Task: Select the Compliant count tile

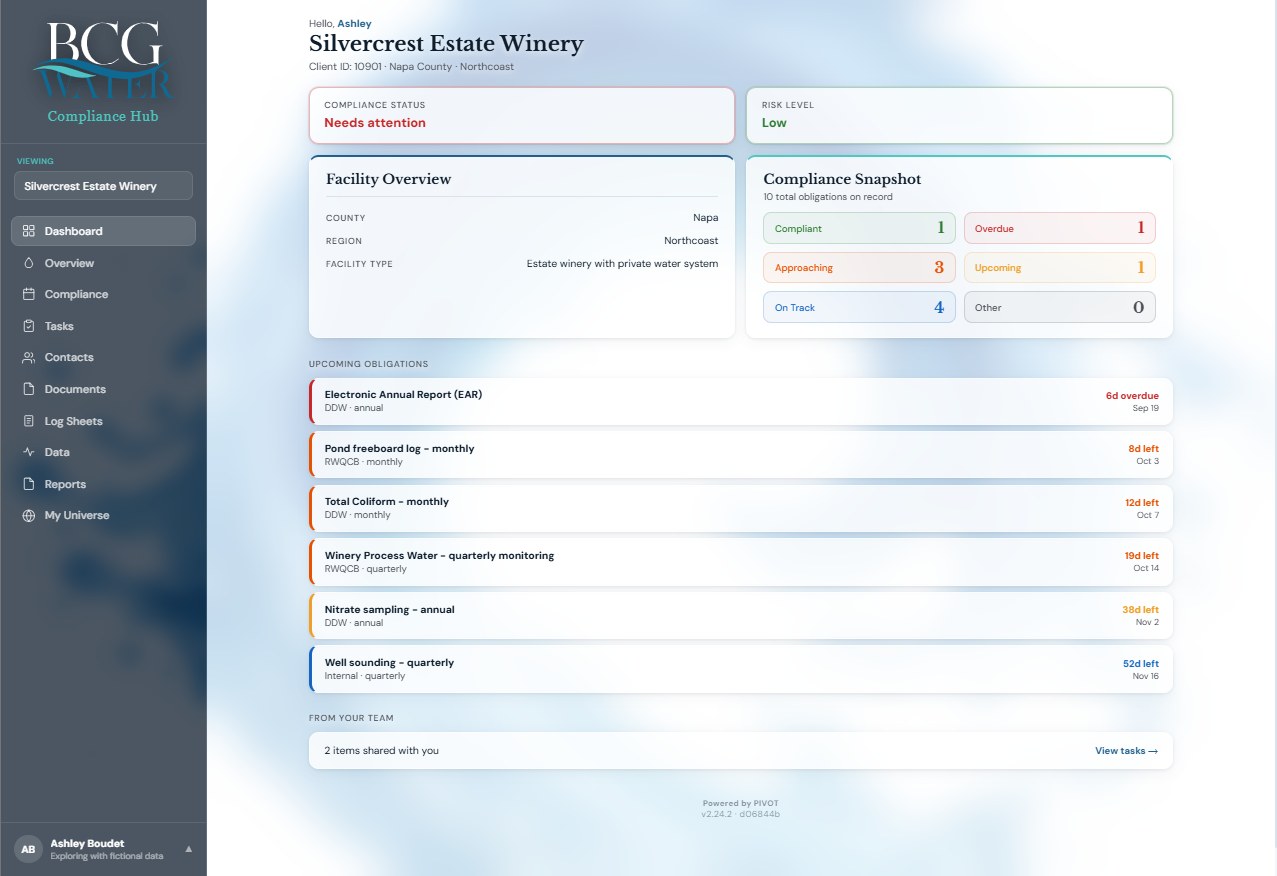Action: (859, 228)
